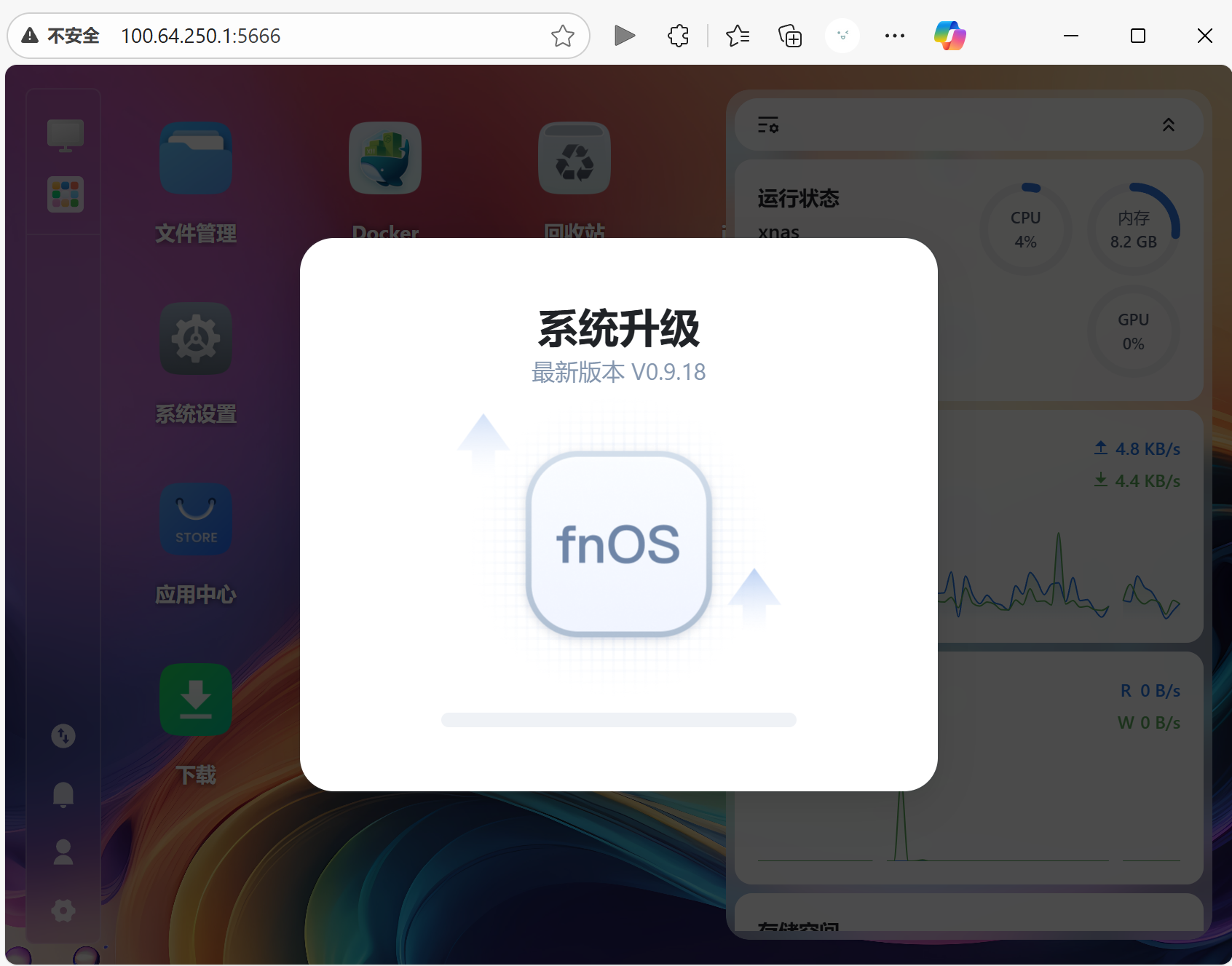Open the 回收站 recycle bin icon

(x=574, y=158)
